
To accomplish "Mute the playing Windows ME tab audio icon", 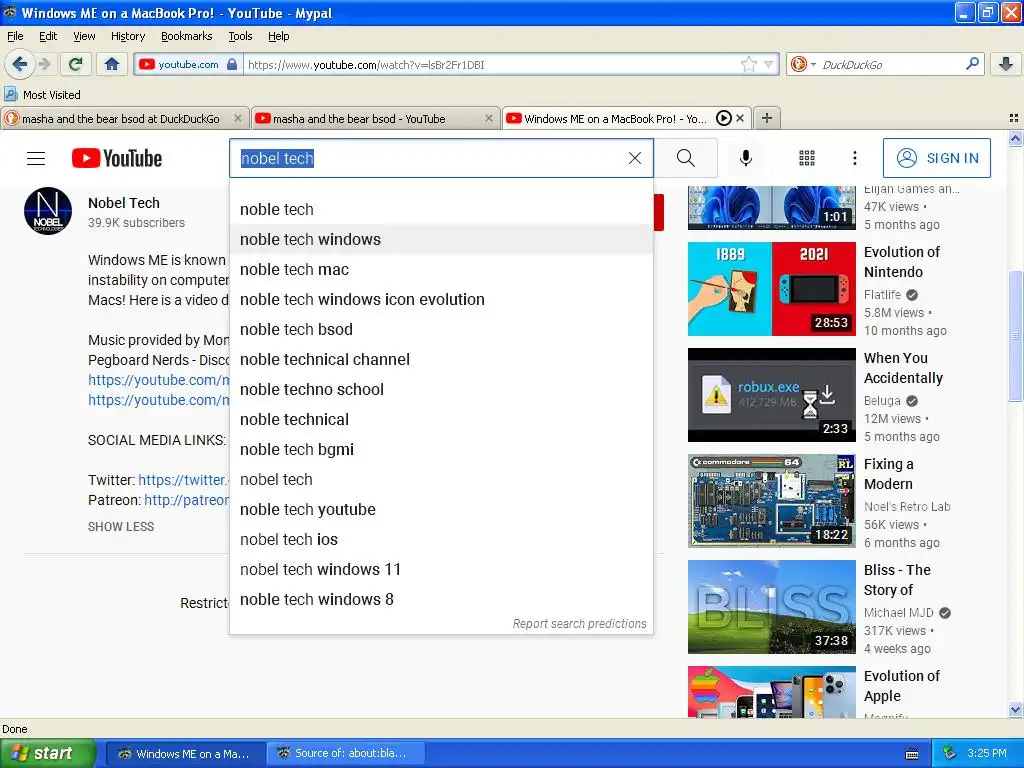I will (723, 118).
